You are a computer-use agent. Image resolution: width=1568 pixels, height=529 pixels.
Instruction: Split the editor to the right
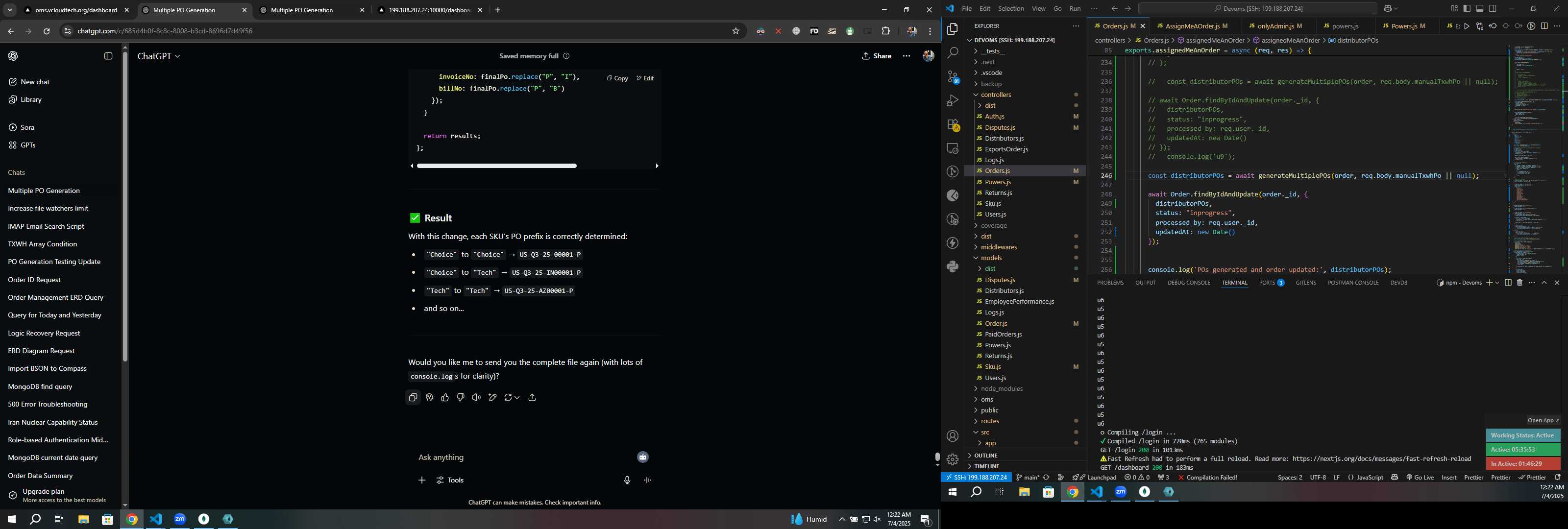click(x=1544, y=26)
